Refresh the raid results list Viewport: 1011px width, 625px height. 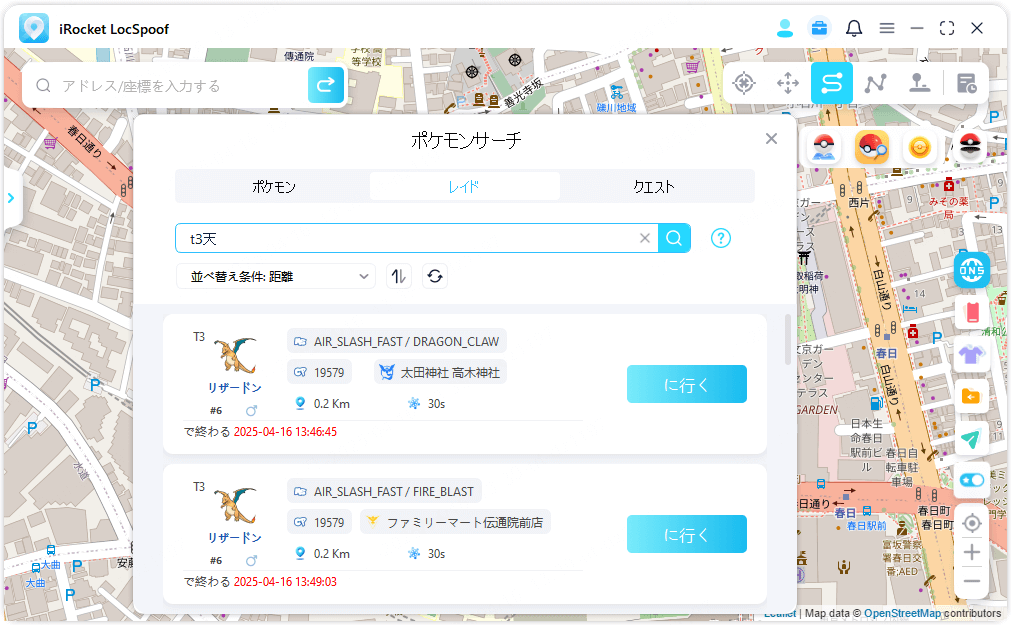tap(435, 276)
